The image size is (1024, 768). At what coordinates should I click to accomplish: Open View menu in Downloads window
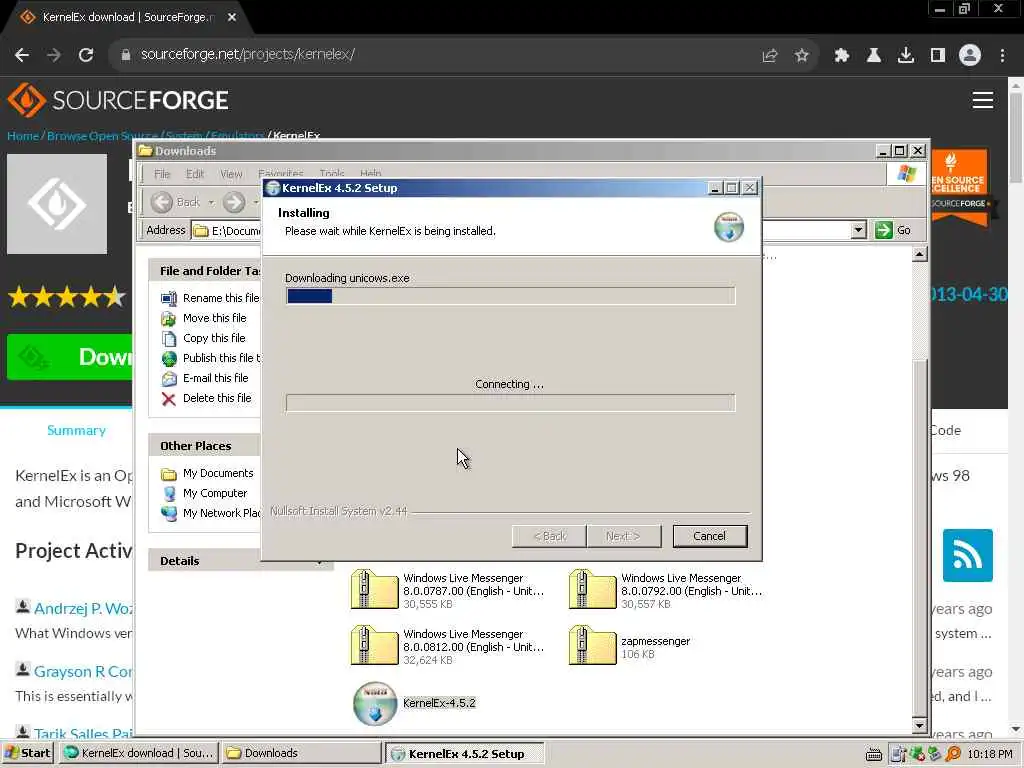click(x=231, y=174)
